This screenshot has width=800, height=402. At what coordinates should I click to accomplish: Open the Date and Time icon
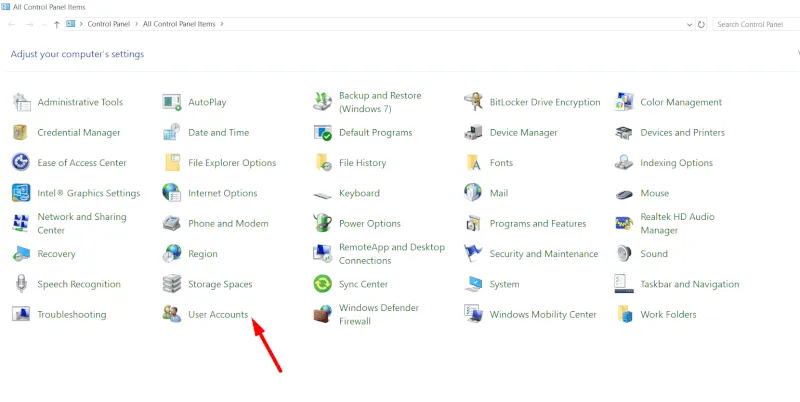coord(172,133)
